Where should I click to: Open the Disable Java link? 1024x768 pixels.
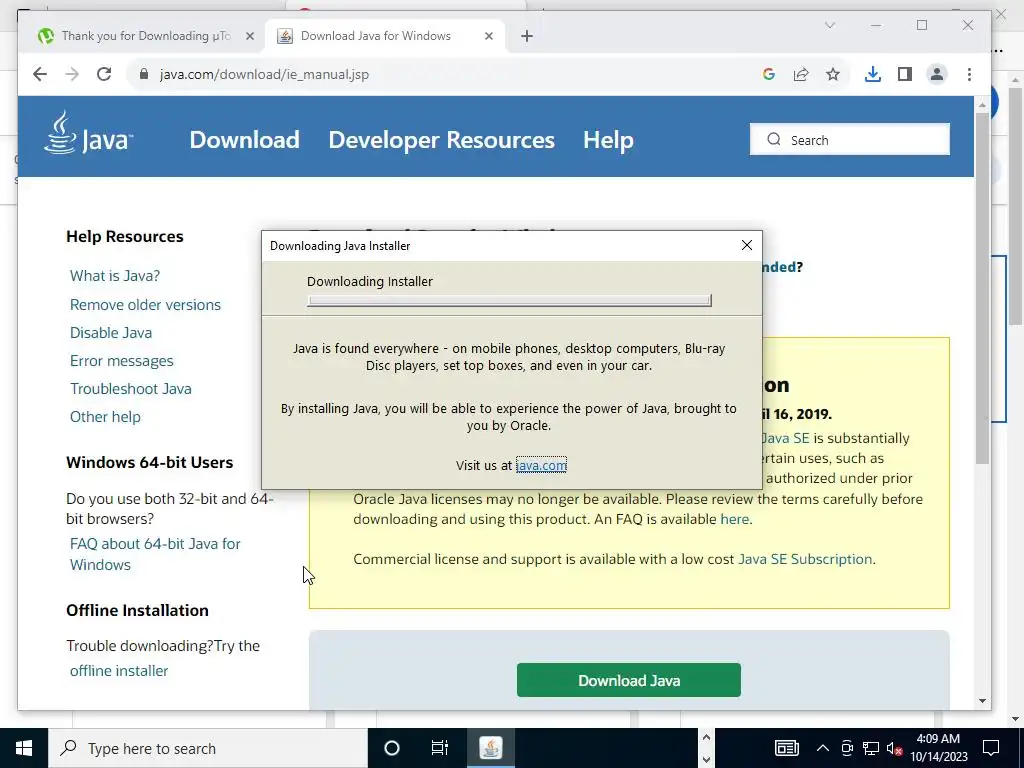pos(111,332)
